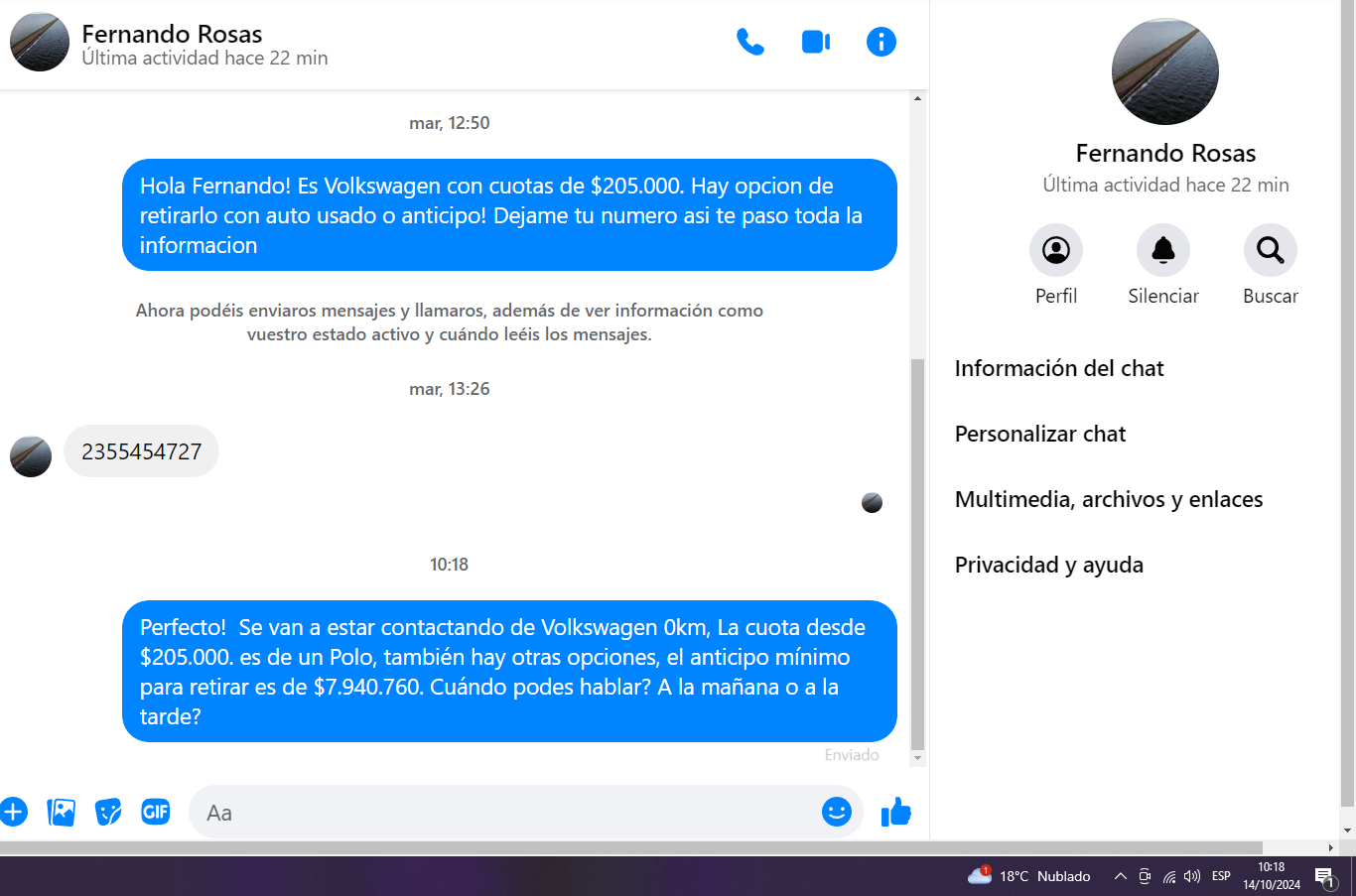
Task: Start a voice call with Fernando Rosas
Action: click(x=749, y=42)
